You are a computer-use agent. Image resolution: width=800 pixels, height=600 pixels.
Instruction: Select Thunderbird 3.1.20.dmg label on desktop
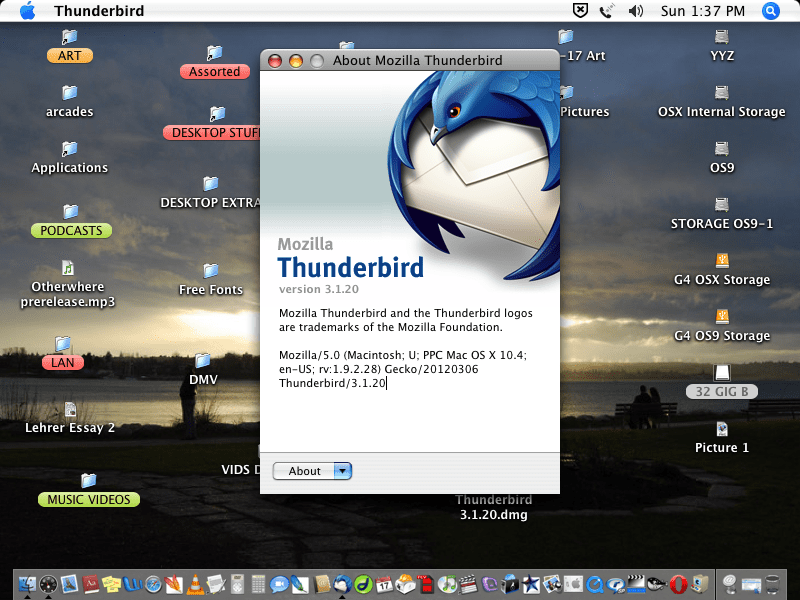click(x=494, y=507)
